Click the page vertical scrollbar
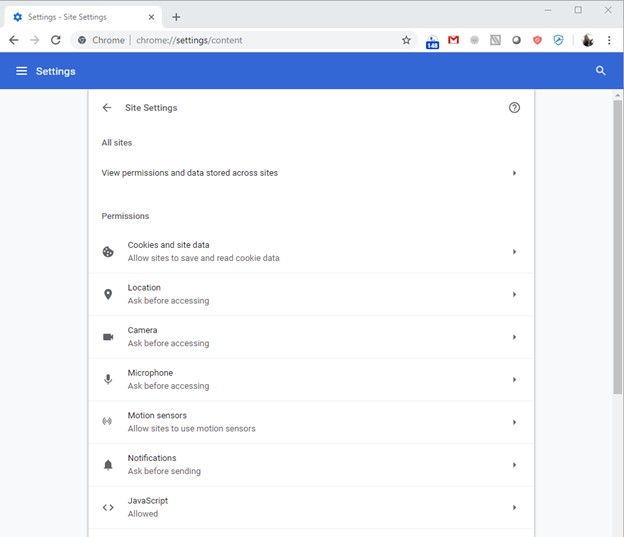This screenshot has width=624, height=537. (x=618, y=247)
